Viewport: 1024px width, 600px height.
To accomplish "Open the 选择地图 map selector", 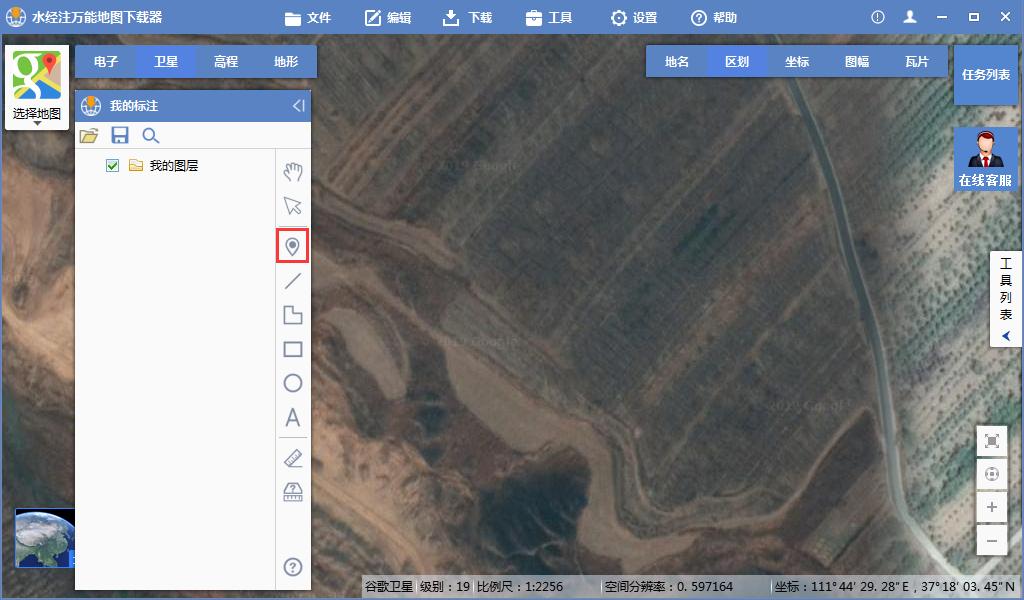I will 37,87.
